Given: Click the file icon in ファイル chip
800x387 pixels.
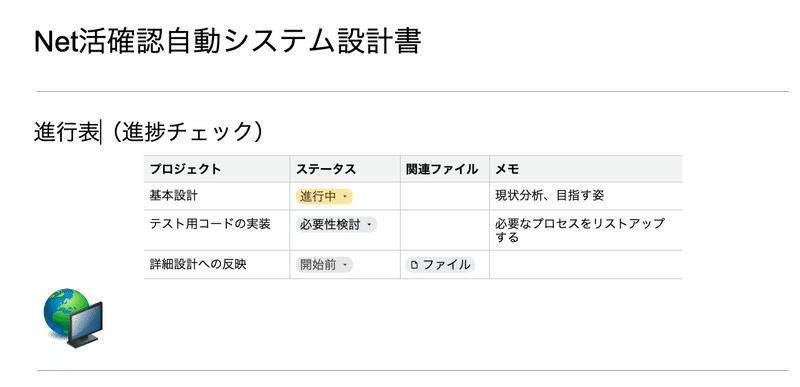Looking at the screenshot, I should (x=414, y=265).
